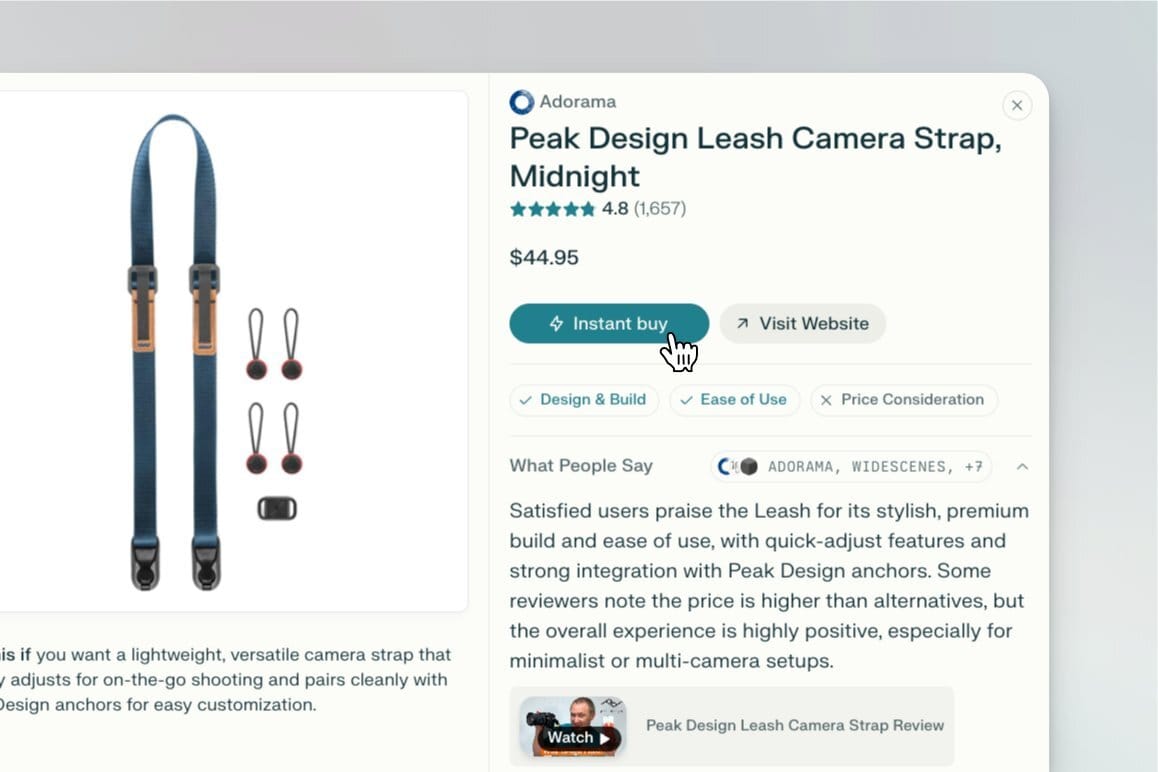This screenshot has width=1158, height=772.
Task: Open the Peak Design Leash Camera Strap Review title
Action: 795,725
